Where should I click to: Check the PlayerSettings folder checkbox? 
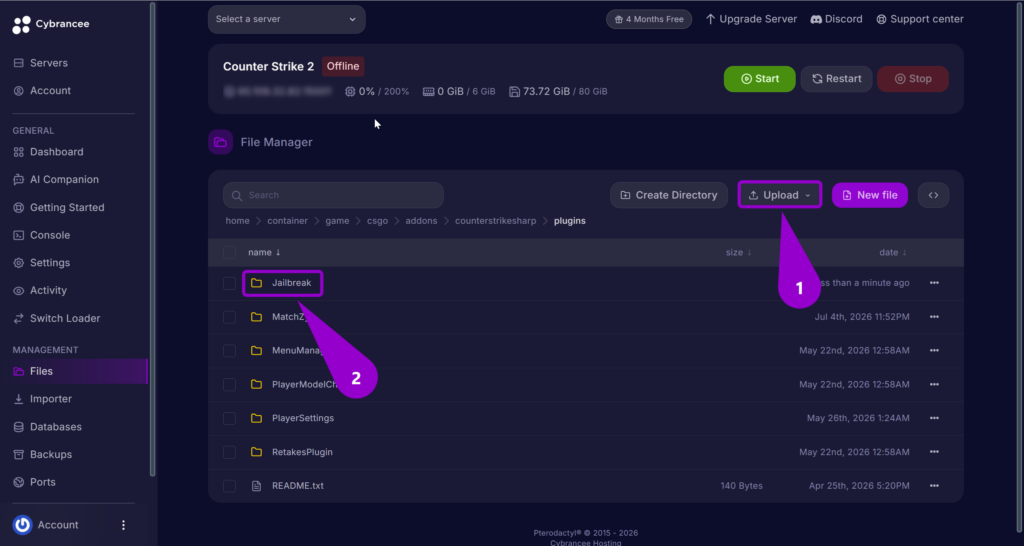[x=229, y=418]
